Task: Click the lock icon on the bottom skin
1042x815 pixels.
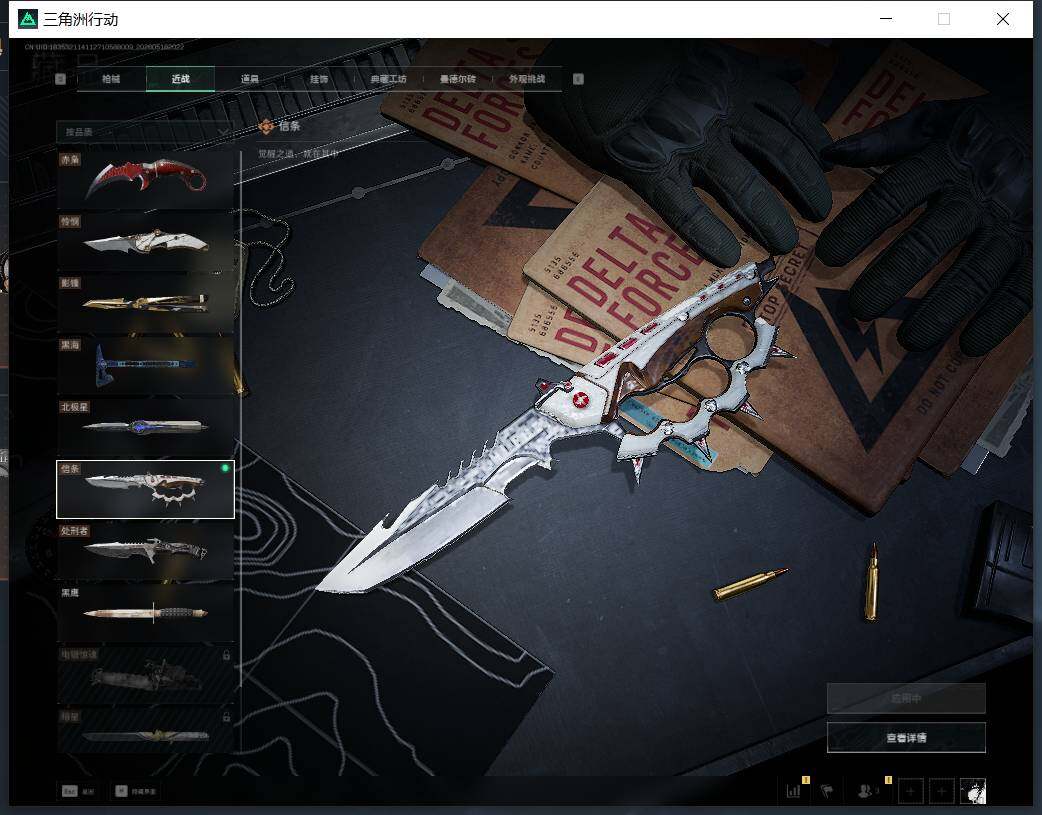Action: 226,717
